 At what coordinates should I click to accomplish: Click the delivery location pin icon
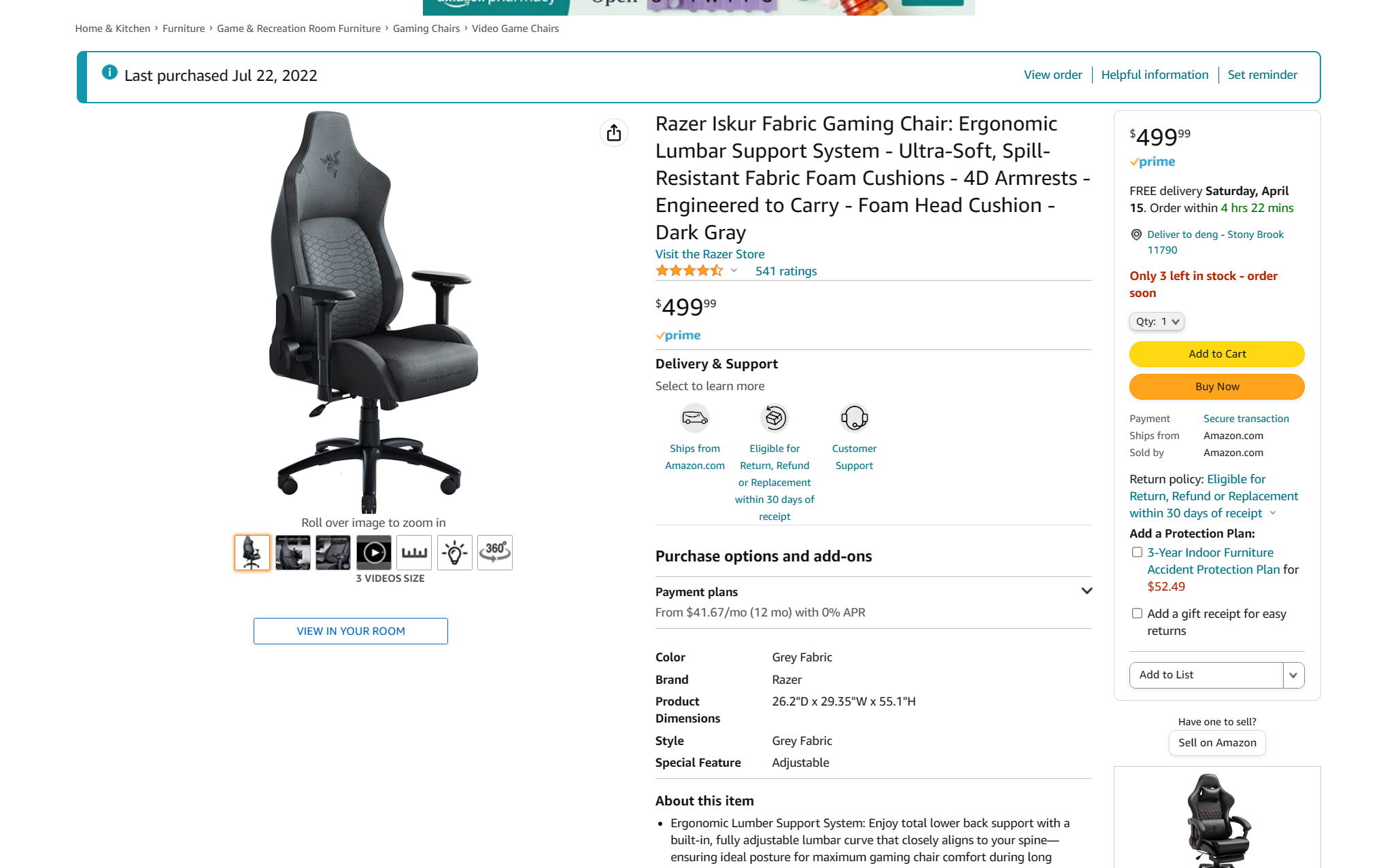[x=1136, y=235]
